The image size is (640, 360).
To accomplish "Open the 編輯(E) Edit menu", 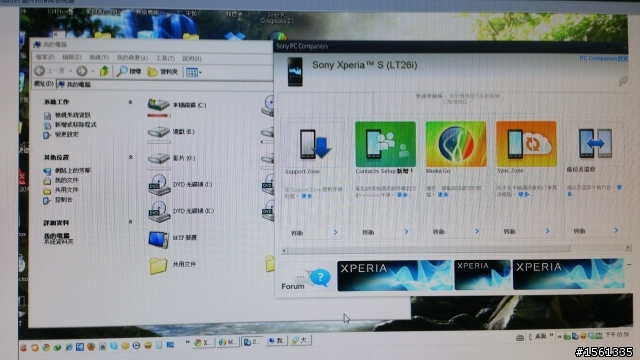I will [72, 57].
